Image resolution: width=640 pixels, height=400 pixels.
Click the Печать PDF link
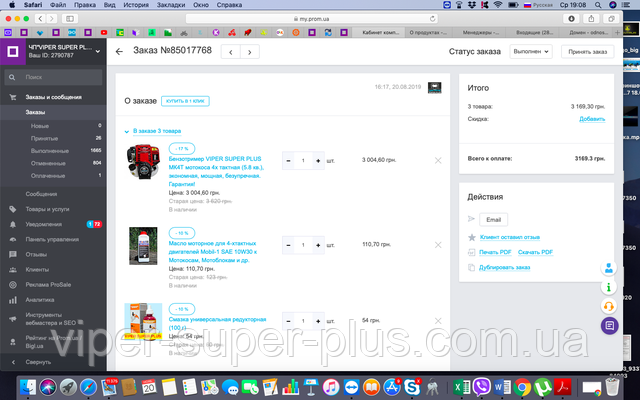[495, 252]
